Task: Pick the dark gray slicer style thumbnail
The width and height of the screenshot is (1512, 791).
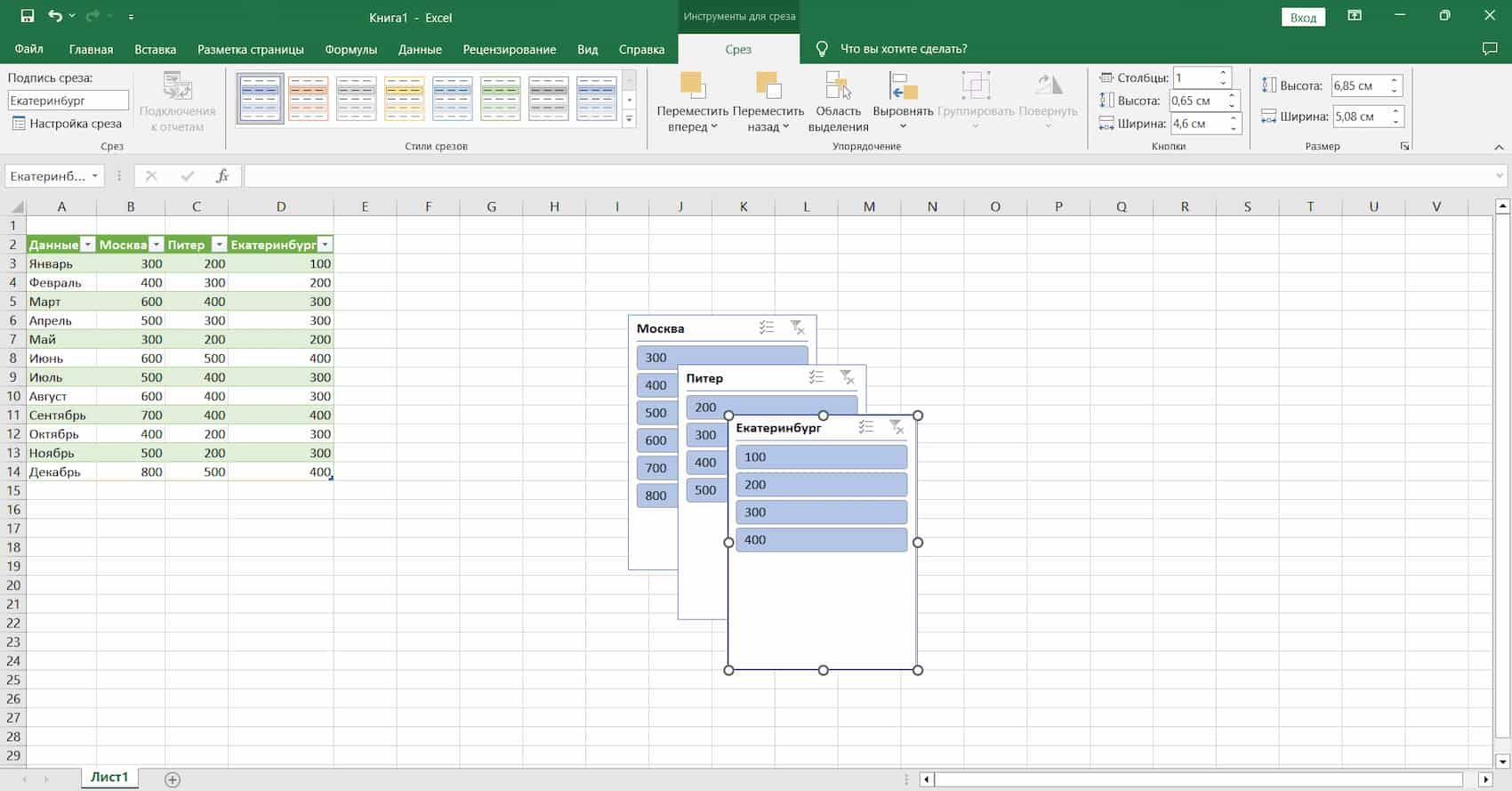Action: point(549,98)
